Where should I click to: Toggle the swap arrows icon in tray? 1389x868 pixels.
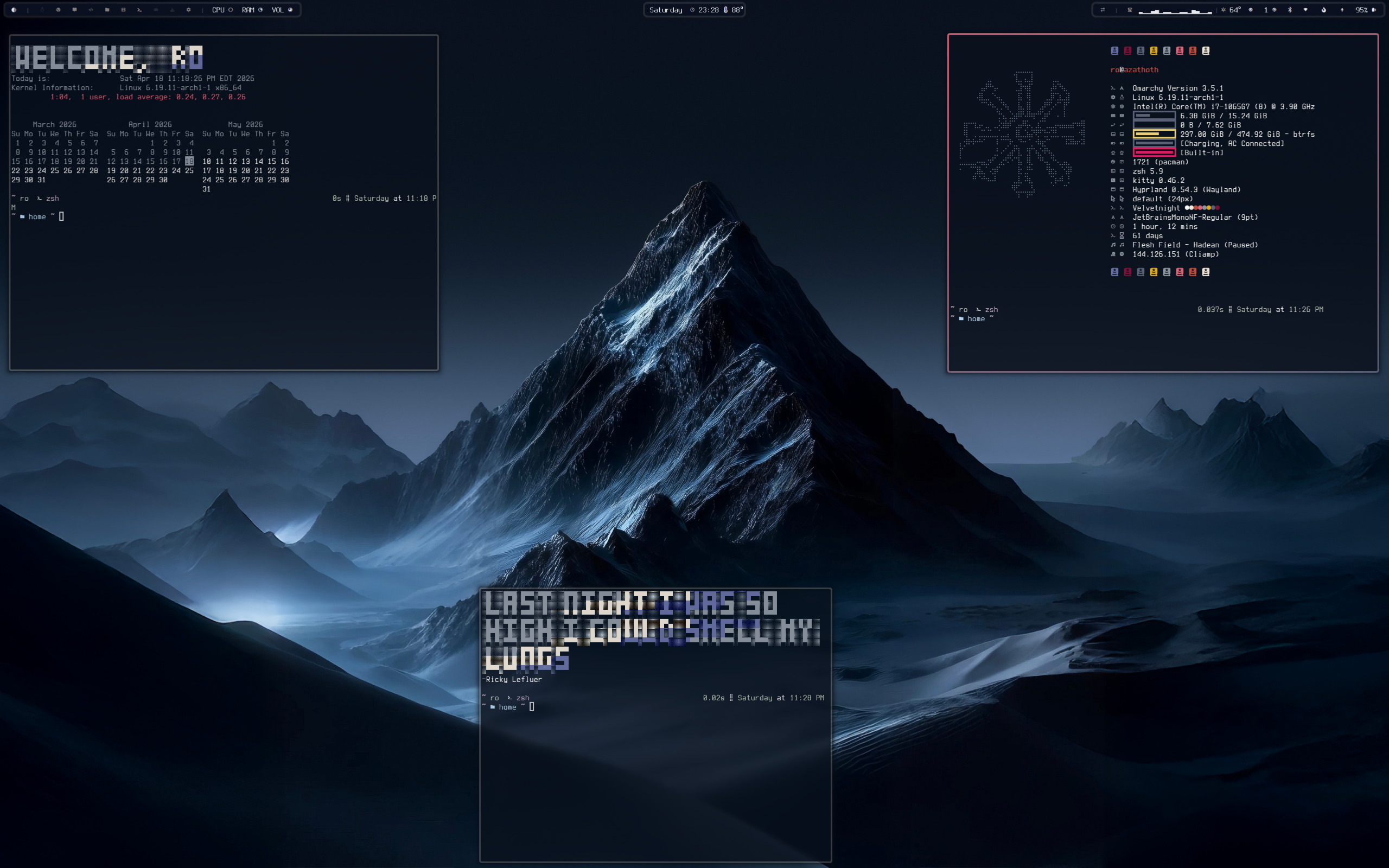tap(1103, 10)
